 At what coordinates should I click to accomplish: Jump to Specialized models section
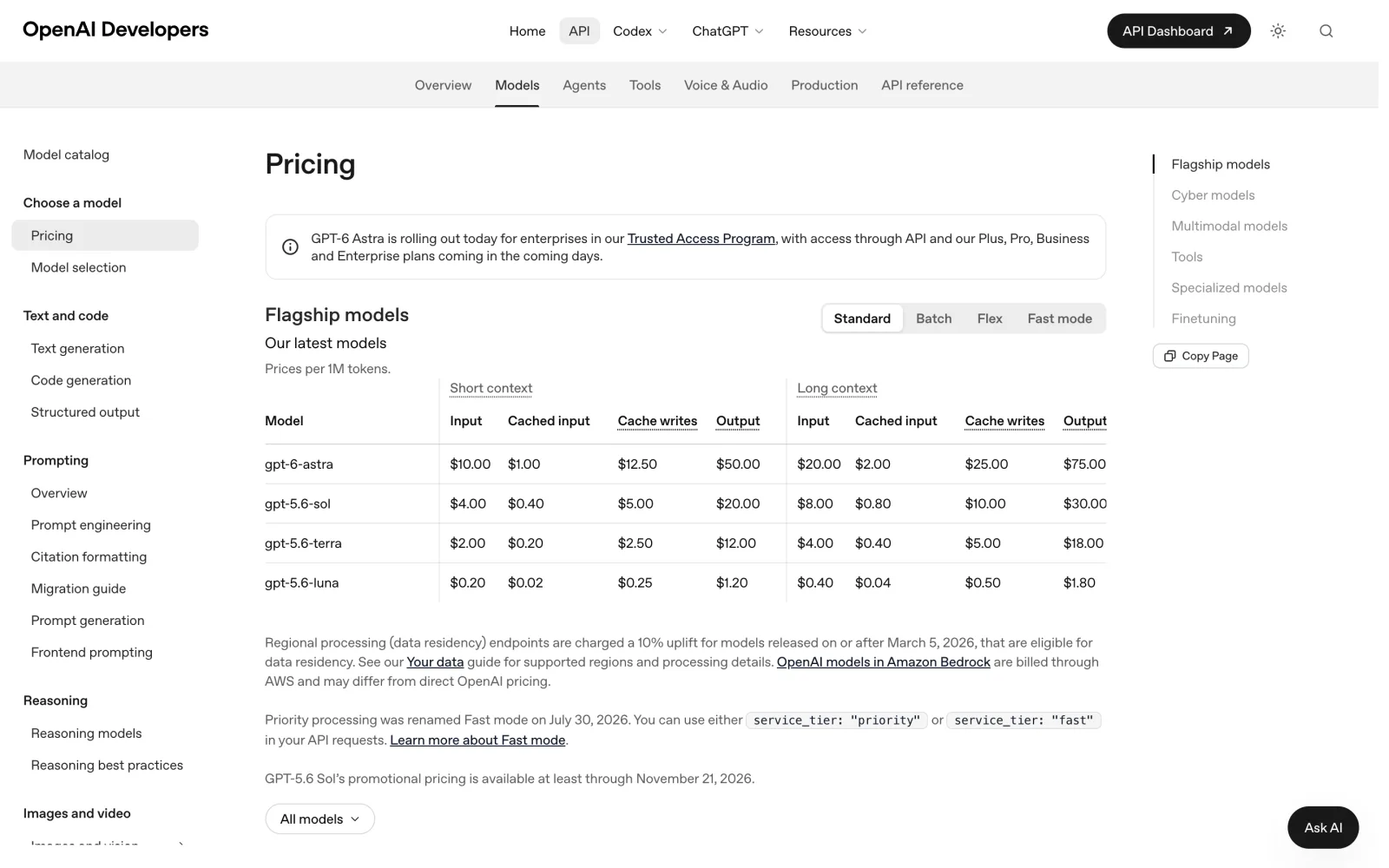click(x=1228, y=288)
